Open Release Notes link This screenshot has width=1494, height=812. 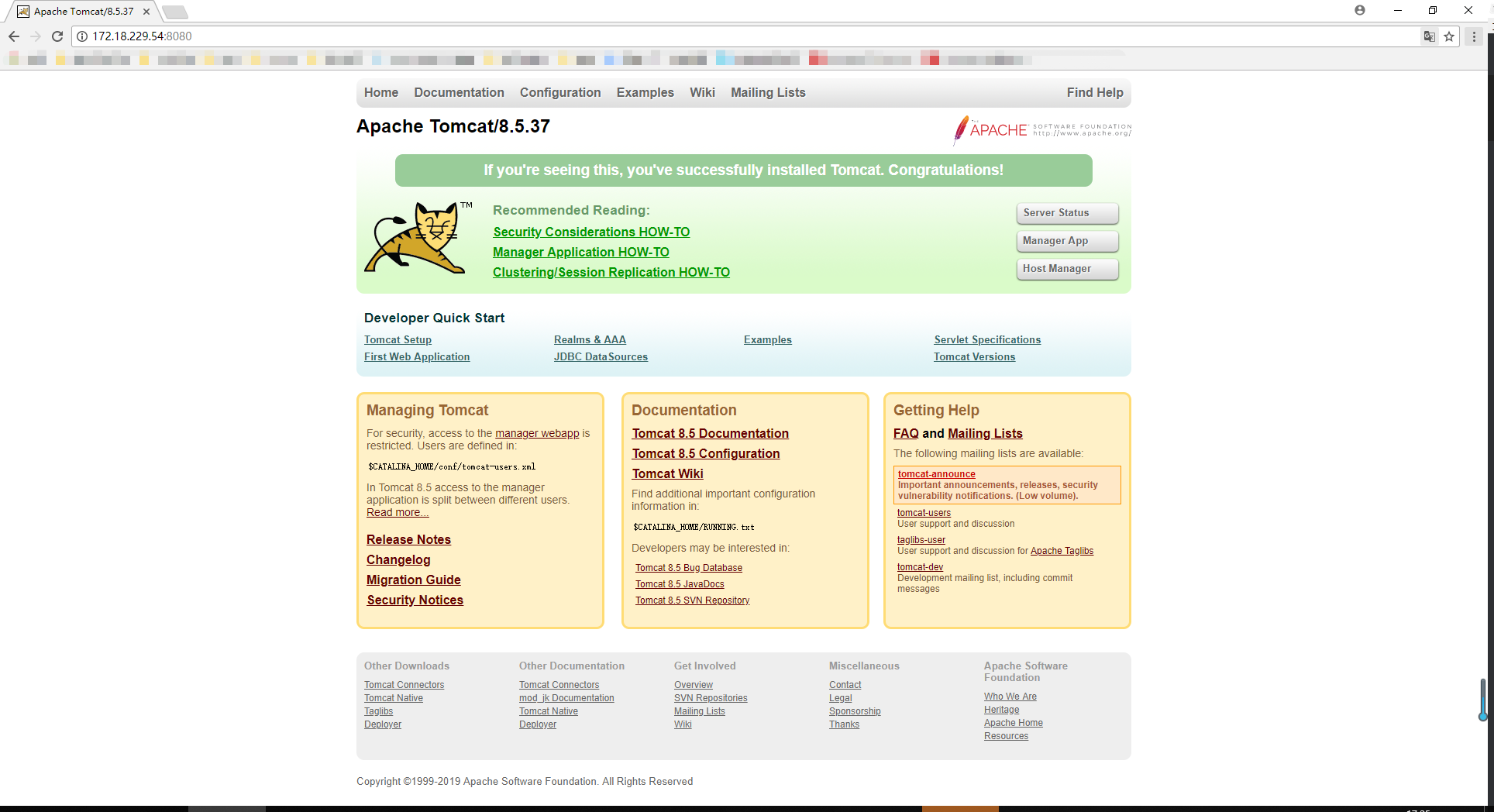pos(408,539)
